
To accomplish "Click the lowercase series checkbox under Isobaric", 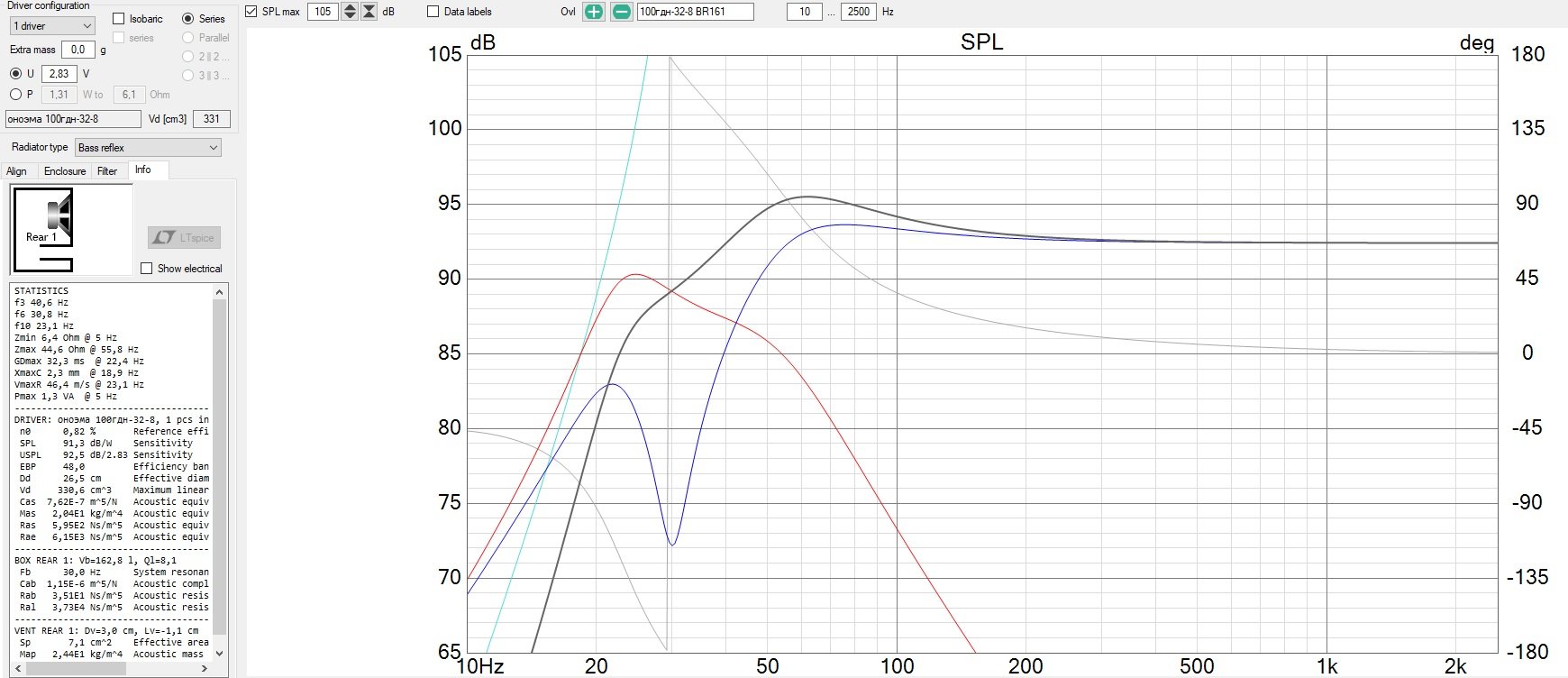I will pos(118,38).
